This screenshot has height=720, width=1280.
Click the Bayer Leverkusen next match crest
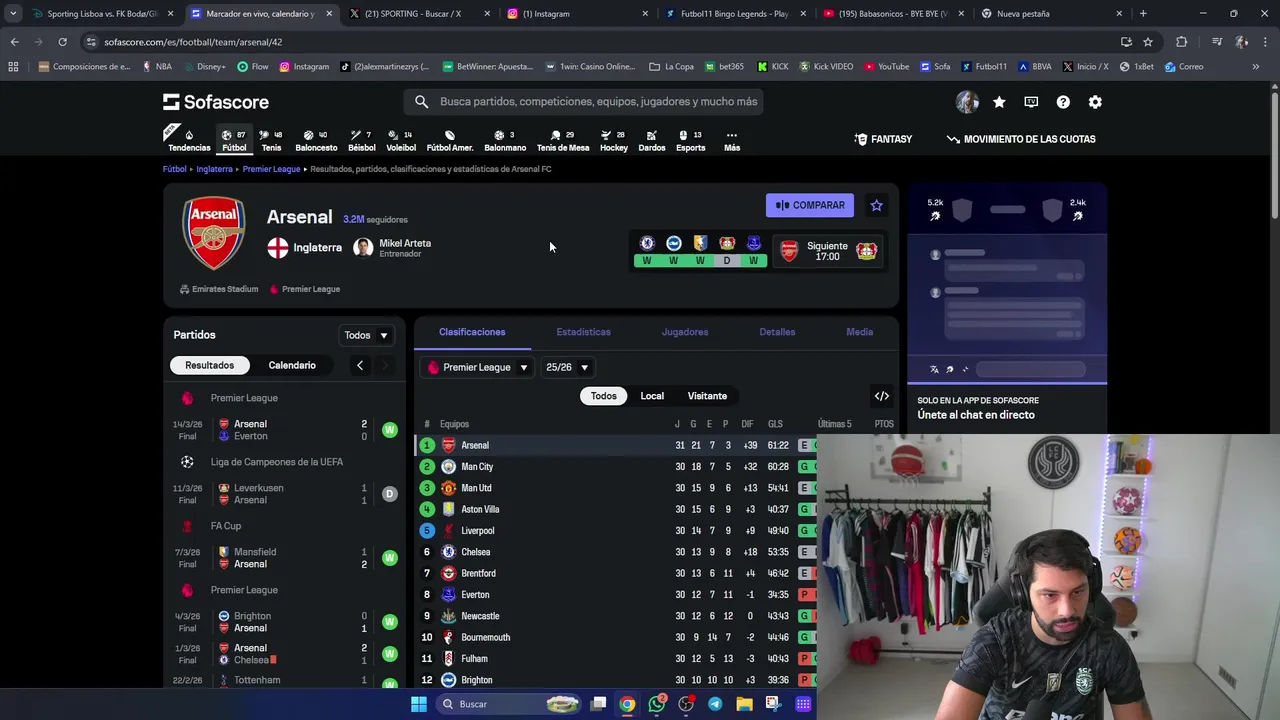866,251
